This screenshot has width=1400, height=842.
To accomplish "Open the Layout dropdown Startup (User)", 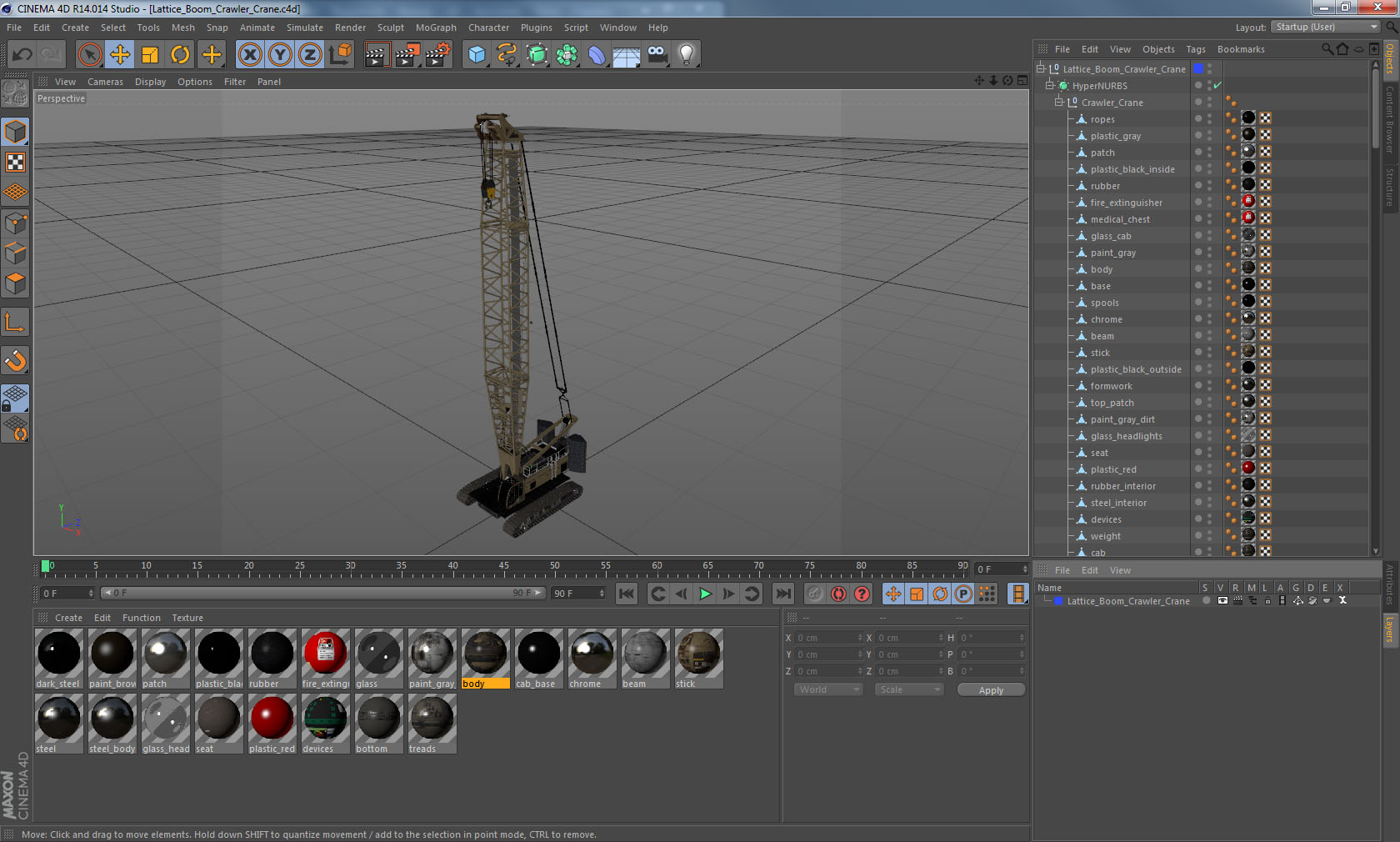I will tap(1326, 27).
